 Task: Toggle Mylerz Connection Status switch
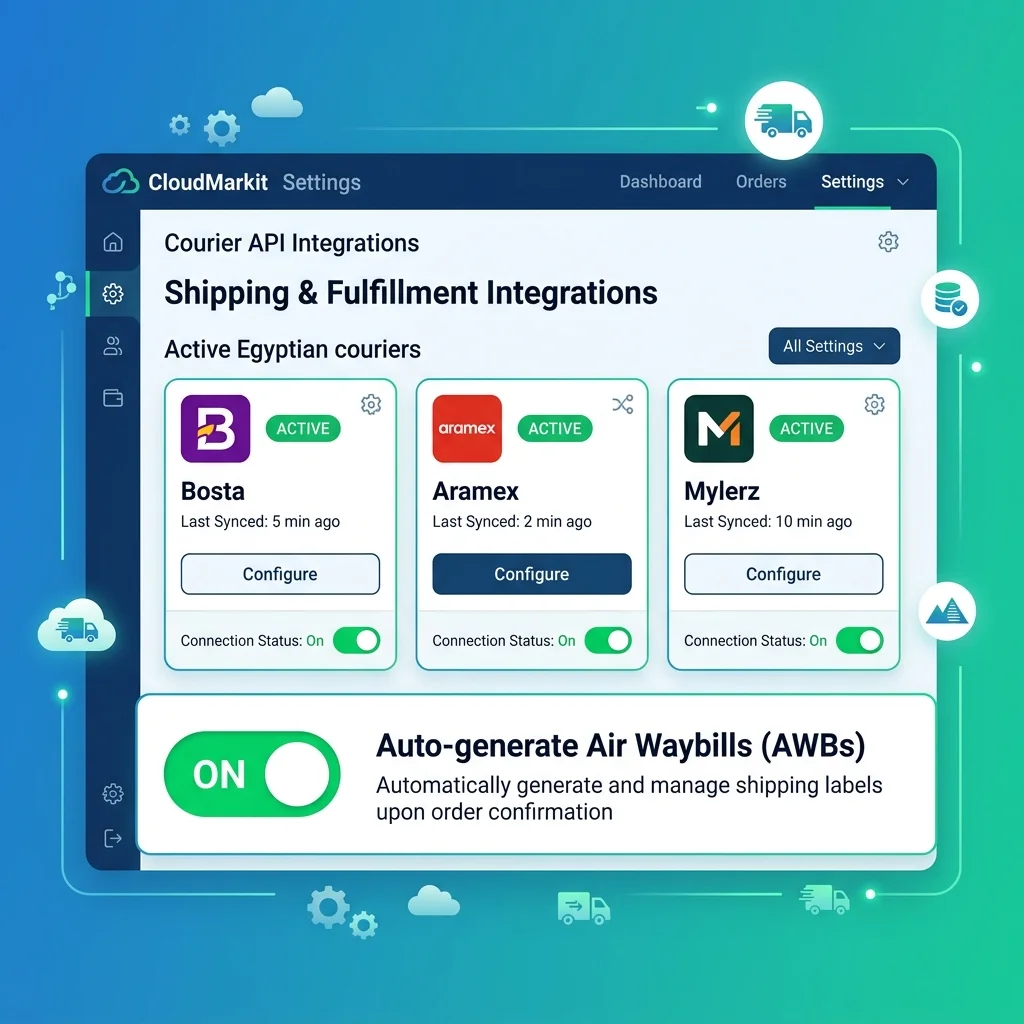(860, 641)
